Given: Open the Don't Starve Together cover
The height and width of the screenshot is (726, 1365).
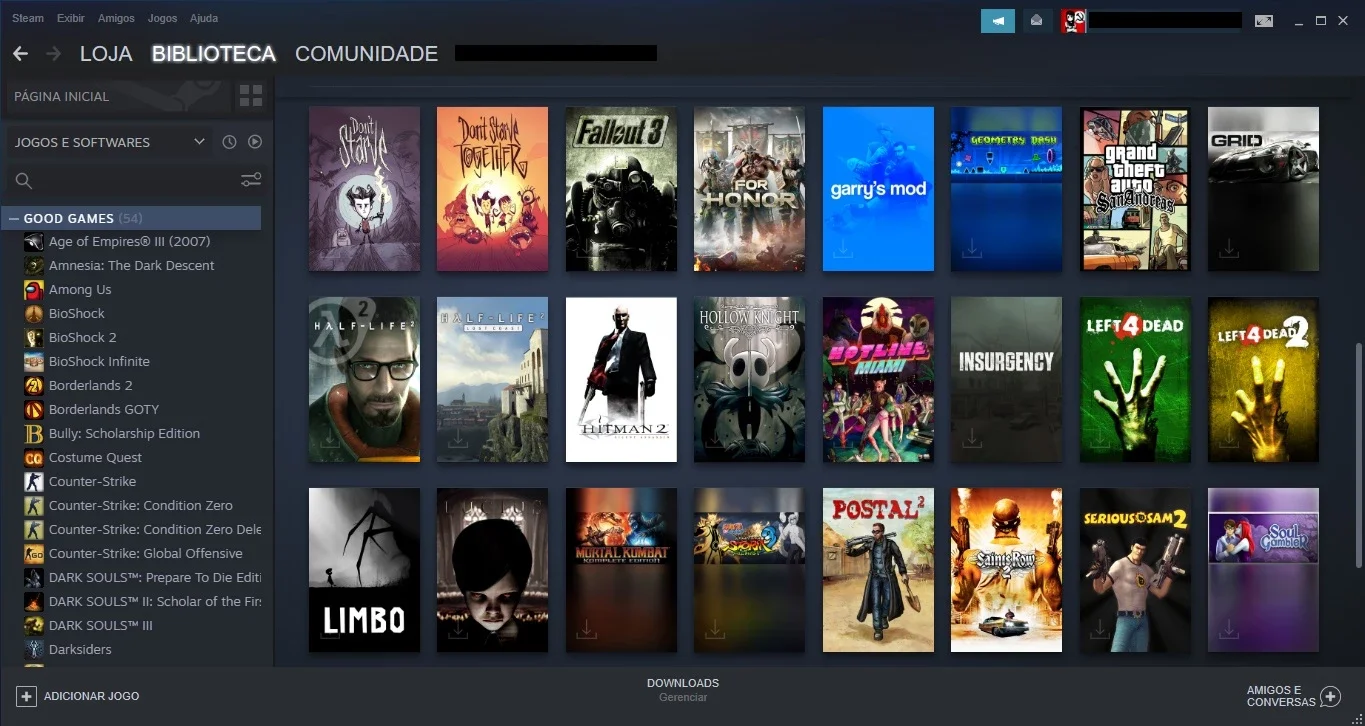Looking at the screenshot, I should coord(492,189).
